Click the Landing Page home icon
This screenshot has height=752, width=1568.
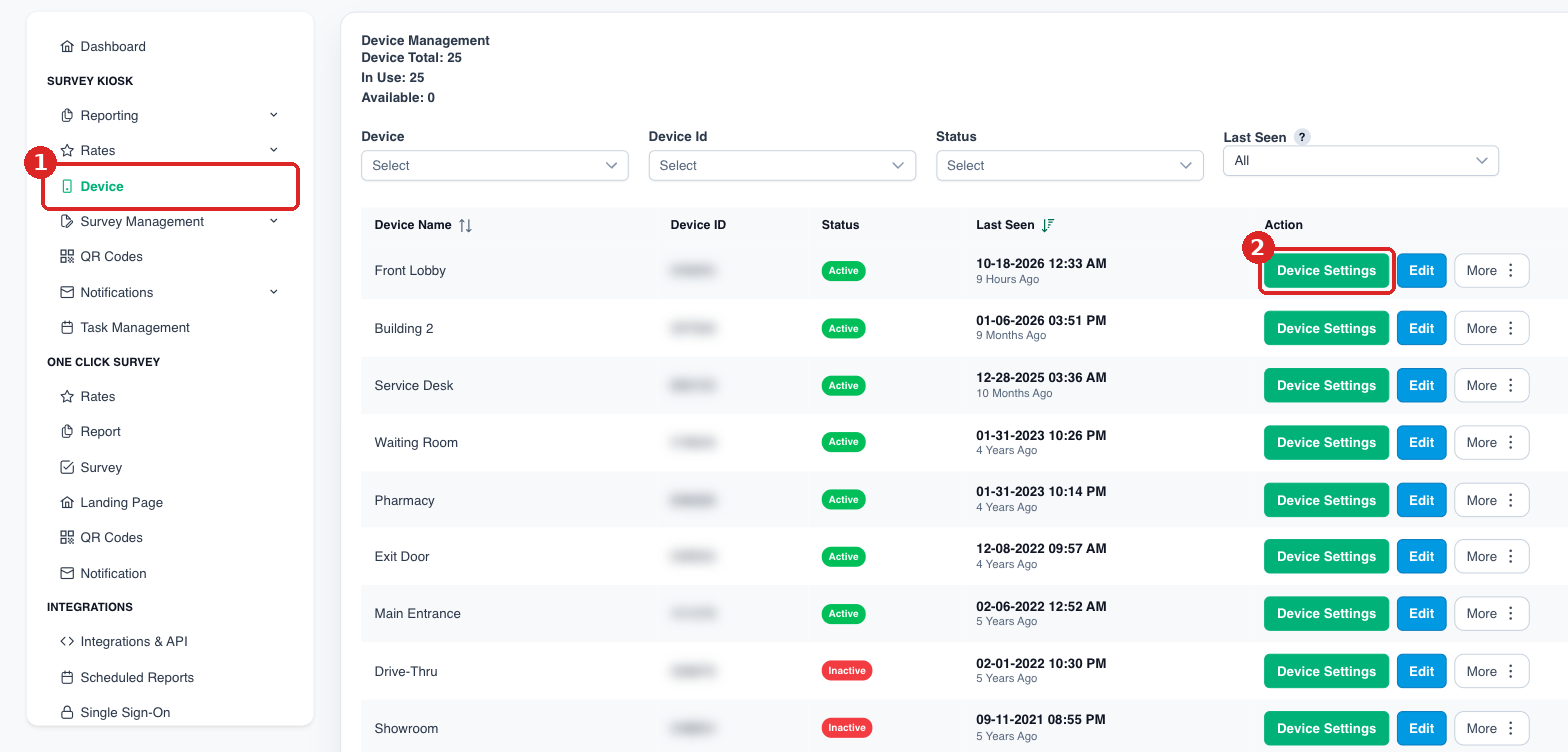pyautogui.click(x=67, y=503)
